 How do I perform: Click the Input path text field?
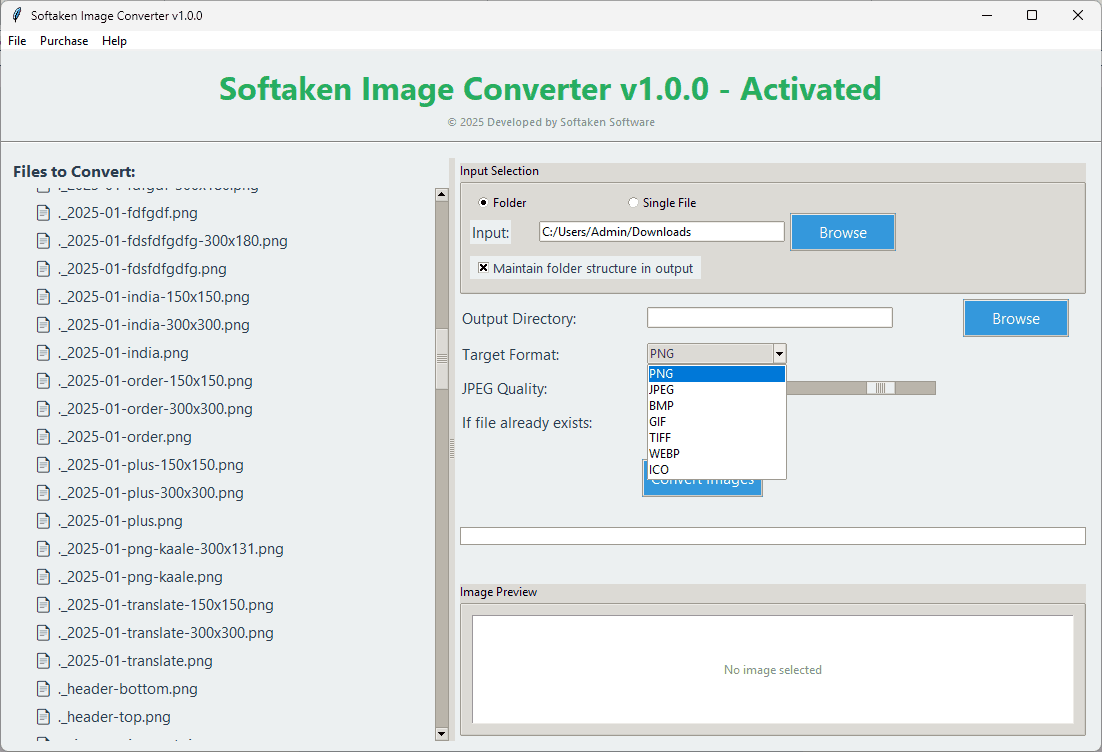(661, 232)
